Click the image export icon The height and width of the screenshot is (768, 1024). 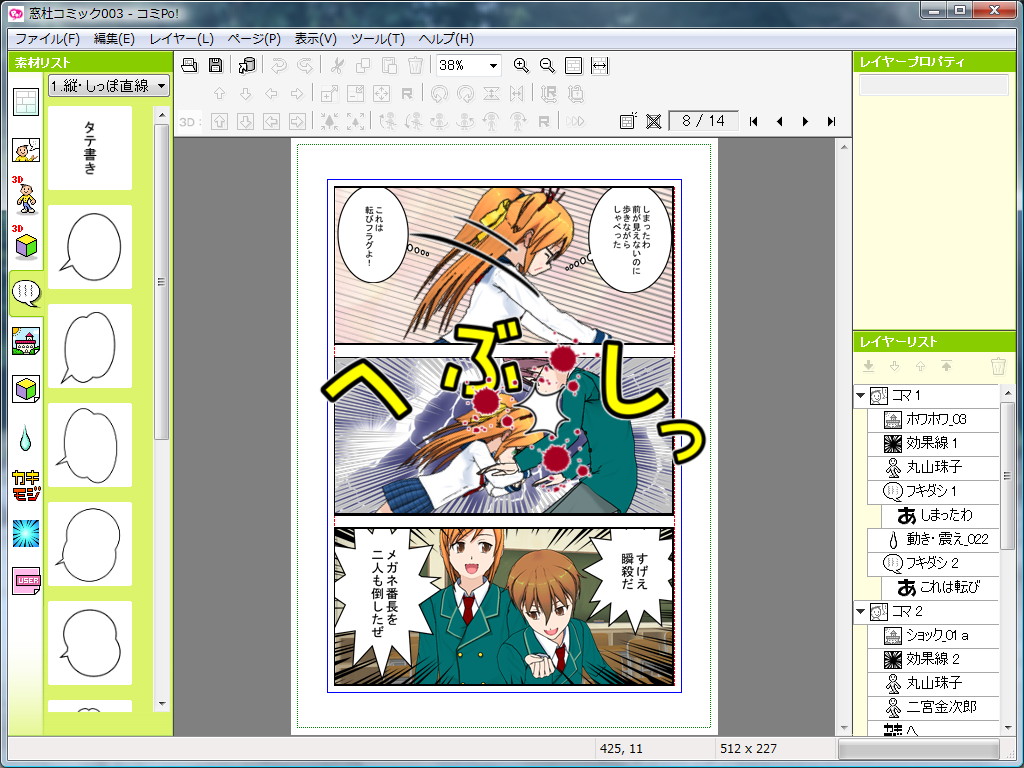[247, 65]
